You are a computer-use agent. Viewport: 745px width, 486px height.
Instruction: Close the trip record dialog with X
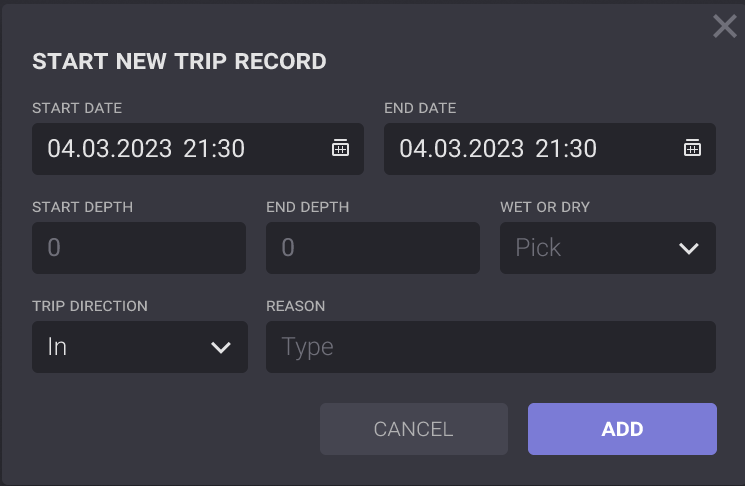[x=724, y=27]
